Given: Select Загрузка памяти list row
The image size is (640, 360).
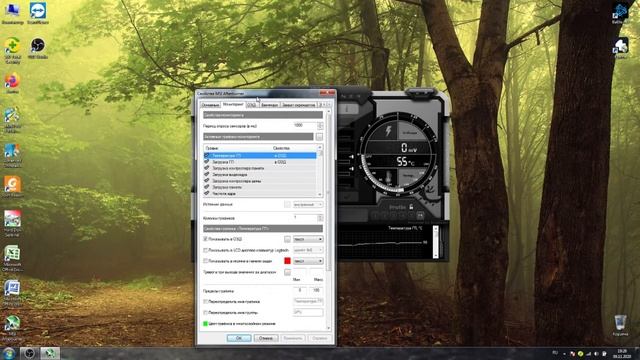Looking at the screenshot, I should tap(260, 187).
